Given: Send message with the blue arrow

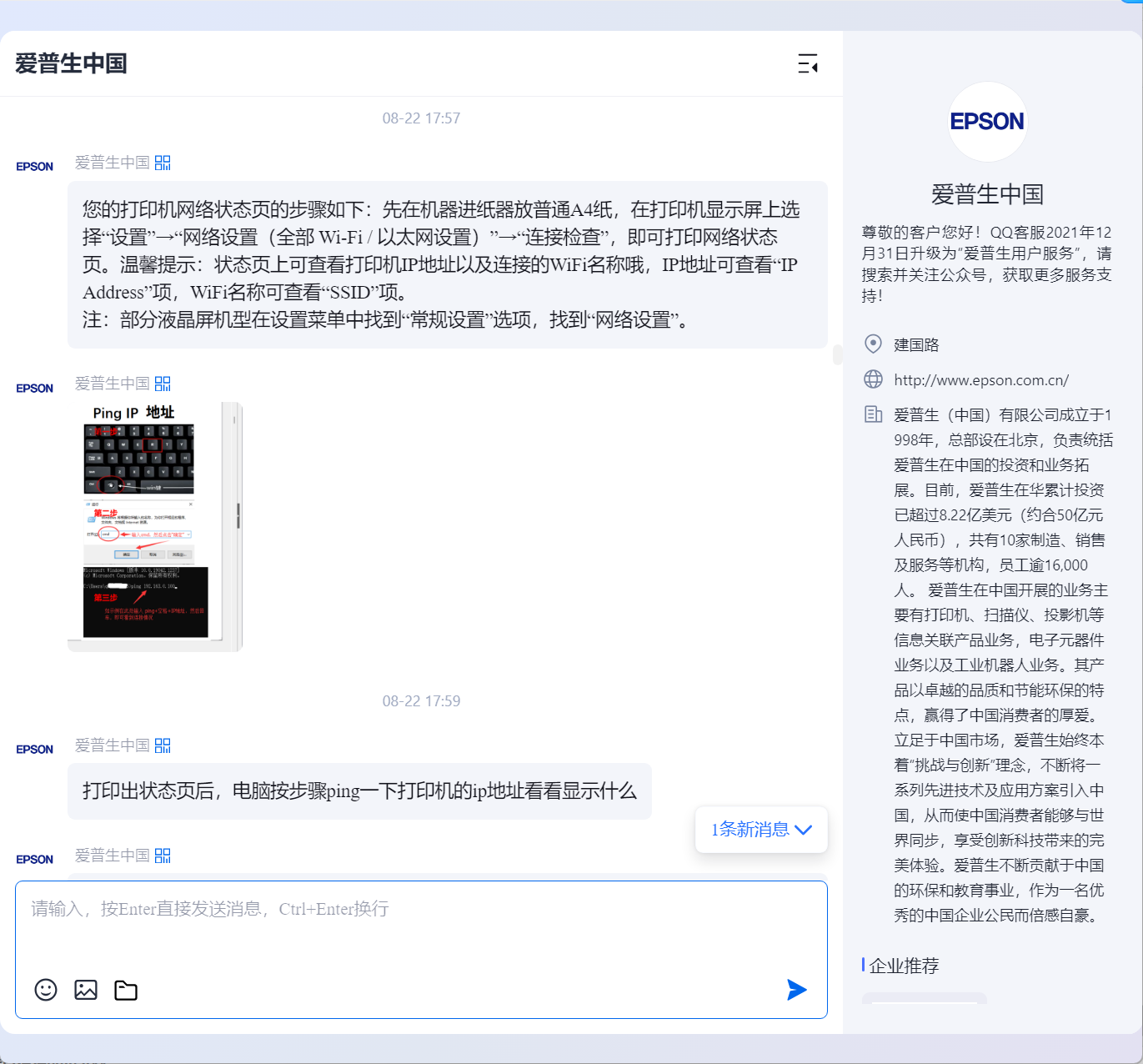Looking at the screenshot, I should [x=797, y=990].
